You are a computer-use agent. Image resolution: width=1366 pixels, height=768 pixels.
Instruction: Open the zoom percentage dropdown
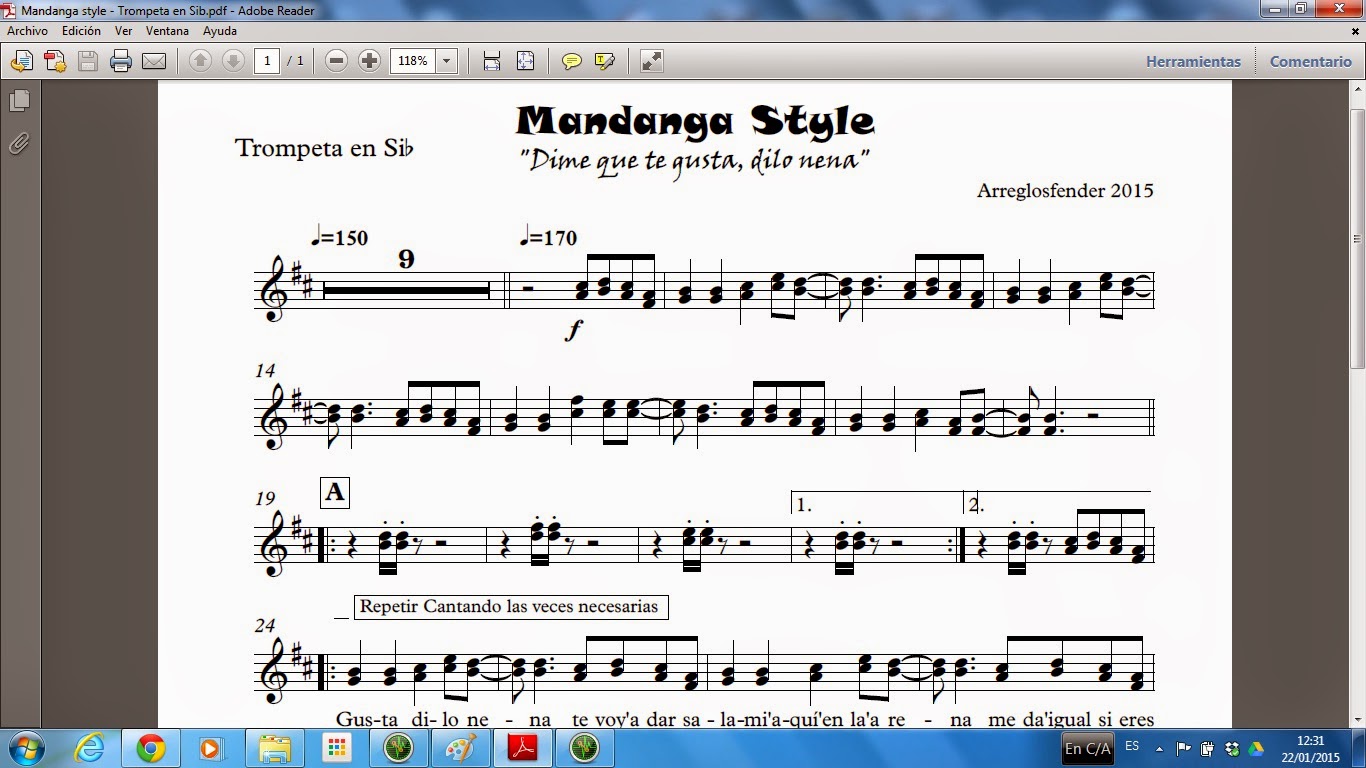(446, 61)
